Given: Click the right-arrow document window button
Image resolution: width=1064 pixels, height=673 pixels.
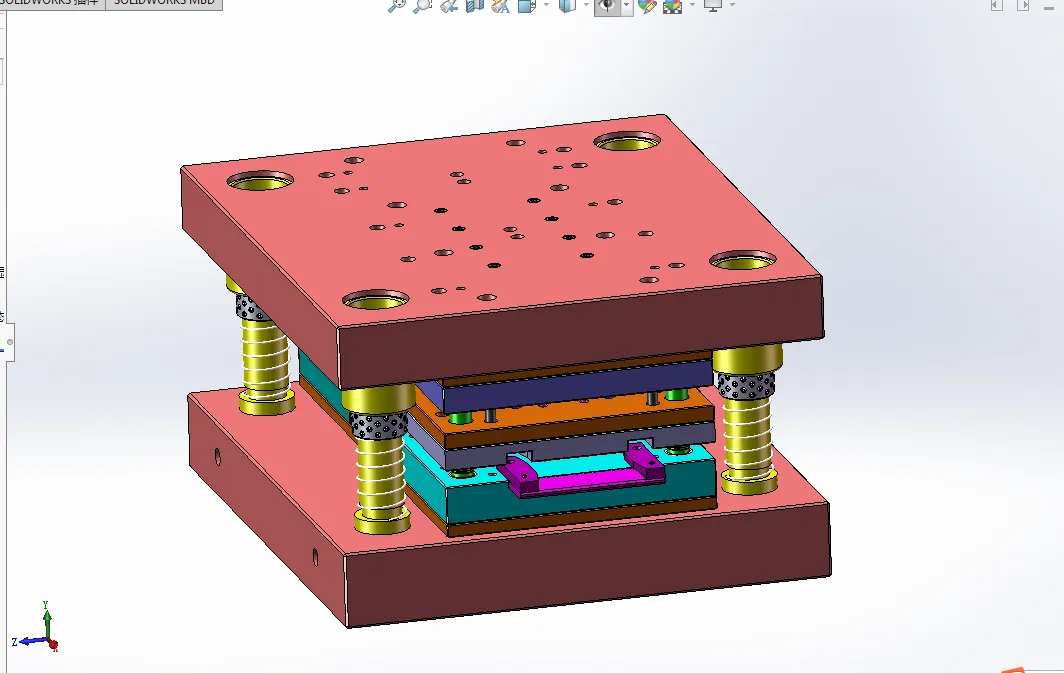Looking at the screenshot, I should (1023, 5).
